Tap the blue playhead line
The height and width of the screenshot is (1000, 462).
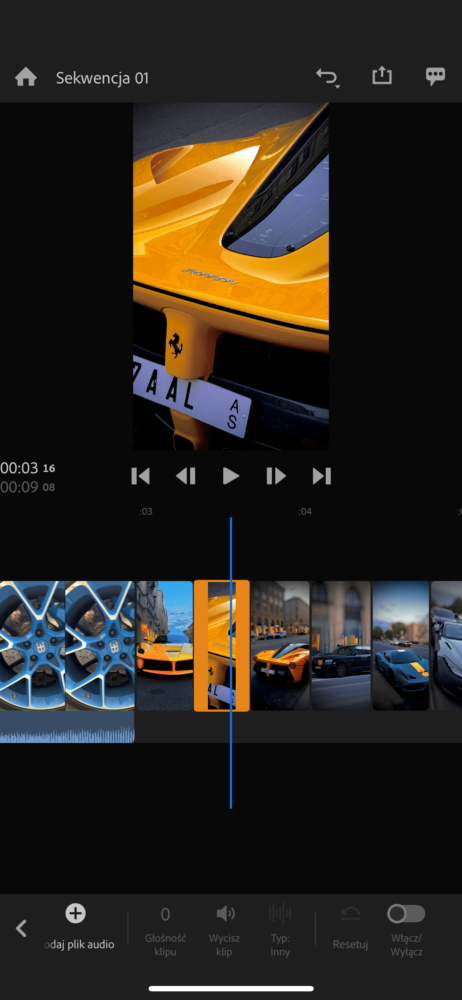click(231, 663)
